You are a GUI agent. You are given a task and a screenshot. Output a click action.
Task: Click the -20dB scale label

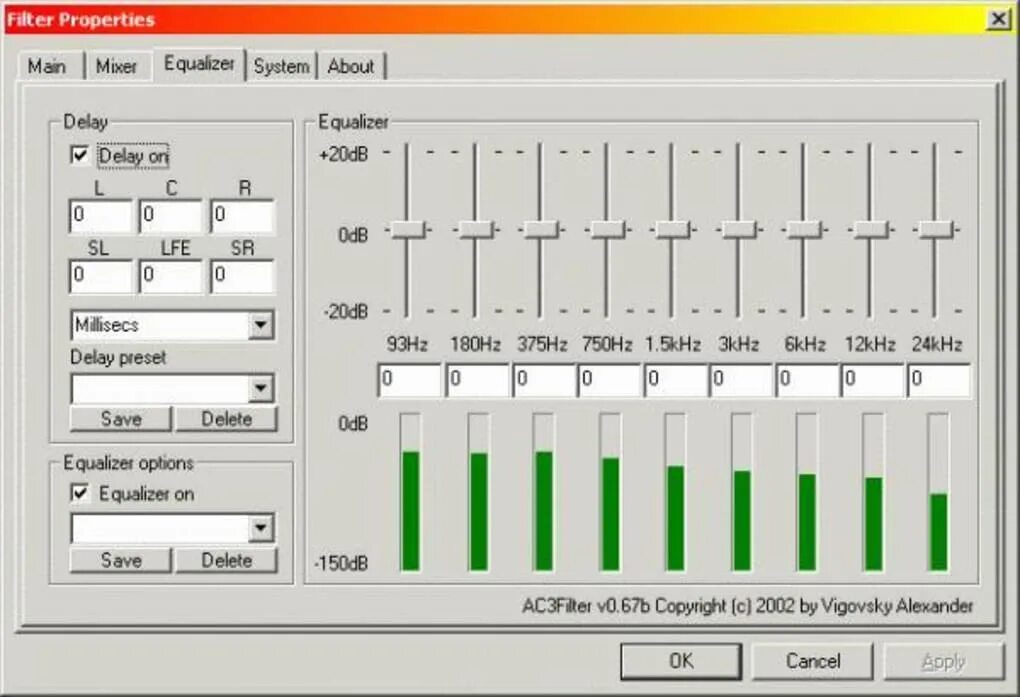click(x=346, y=312)
